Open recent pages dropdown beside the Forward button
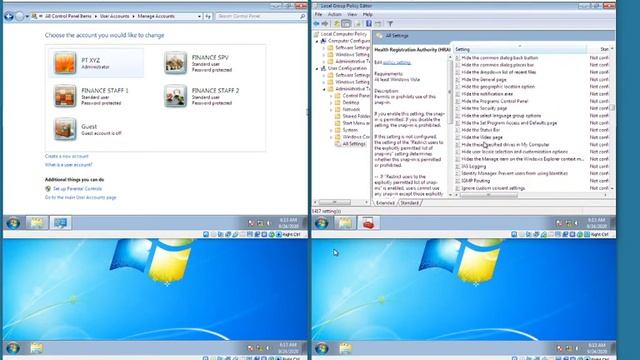 [x=27, y=16]
